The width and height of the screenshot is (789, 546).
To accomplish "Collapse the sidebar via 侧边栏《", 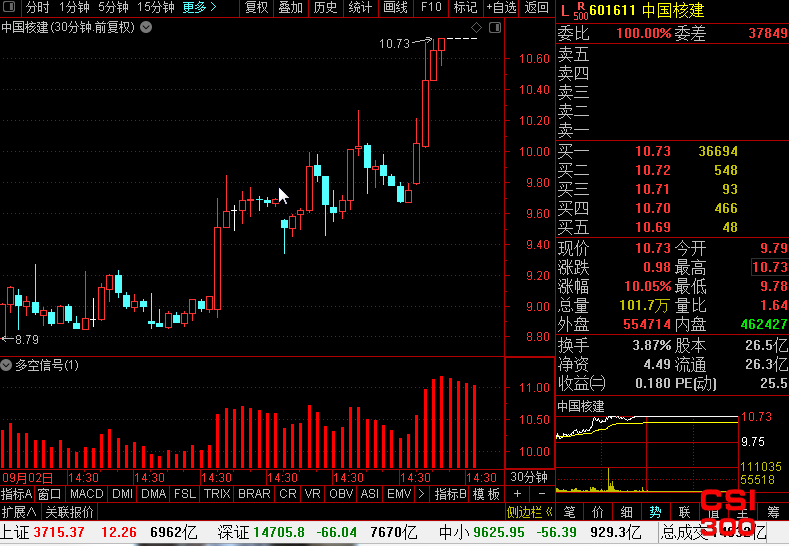I will [x=530, y=512].
